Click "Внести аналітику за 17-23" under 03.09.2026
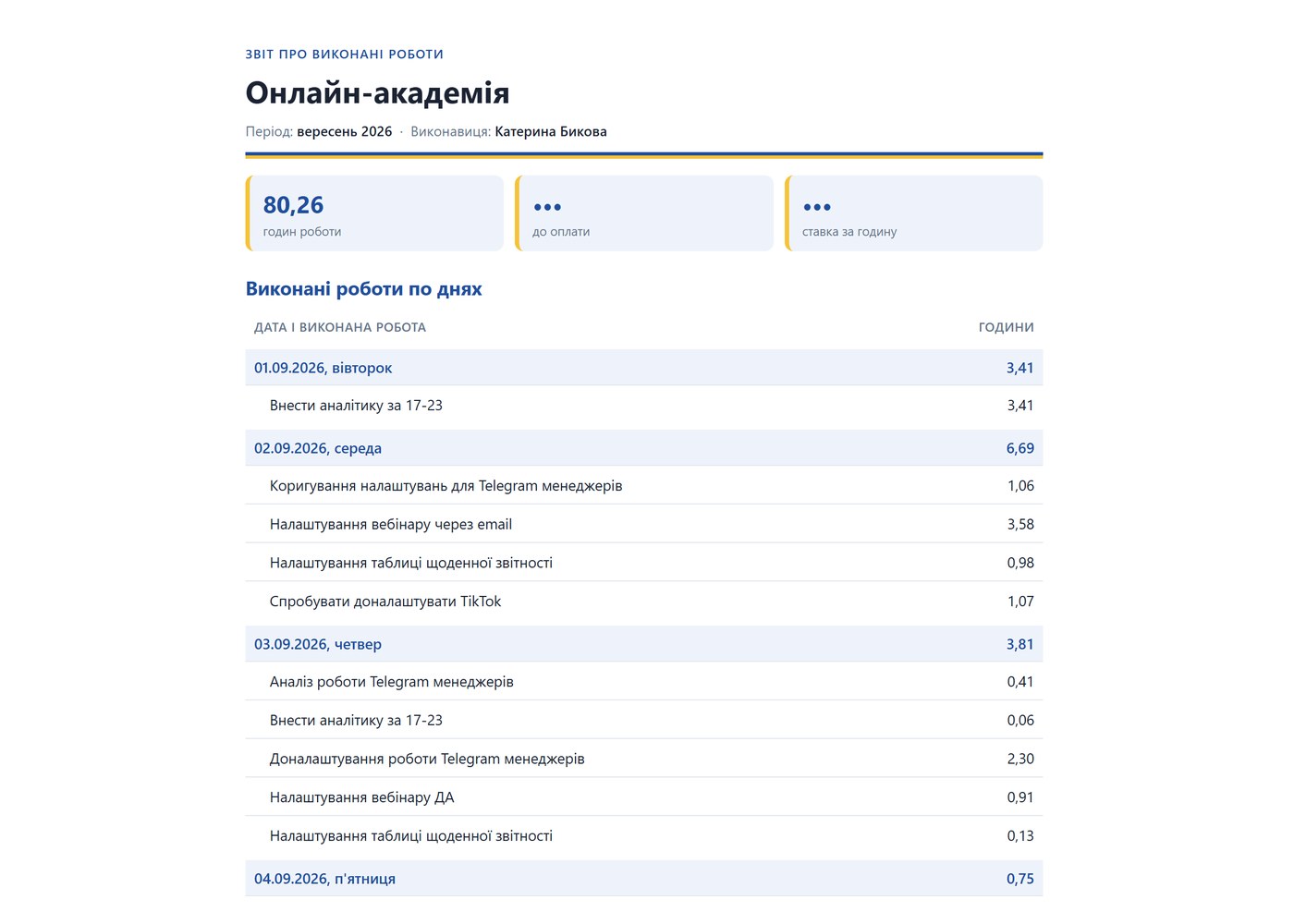 click(356, 721)
